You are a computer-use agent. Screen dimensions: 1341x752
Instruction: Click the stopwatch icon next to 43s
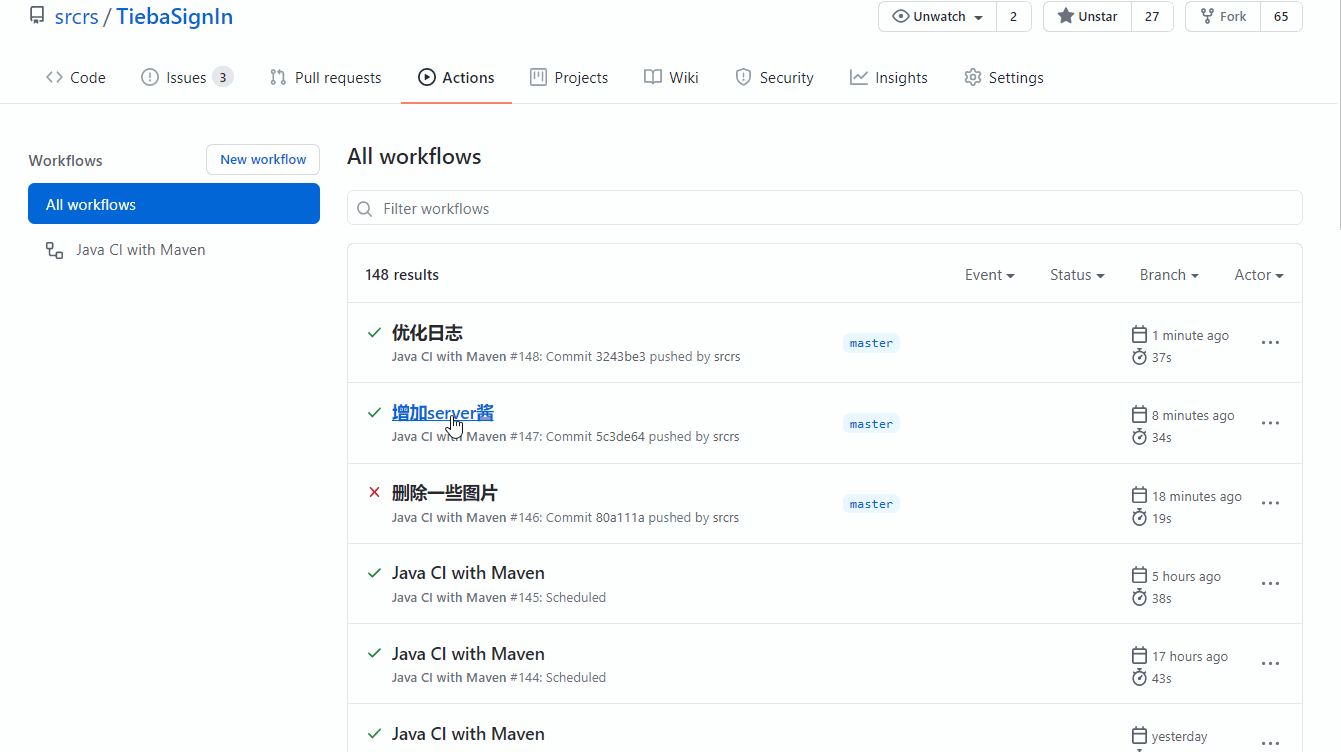(x=1139, y=678)
